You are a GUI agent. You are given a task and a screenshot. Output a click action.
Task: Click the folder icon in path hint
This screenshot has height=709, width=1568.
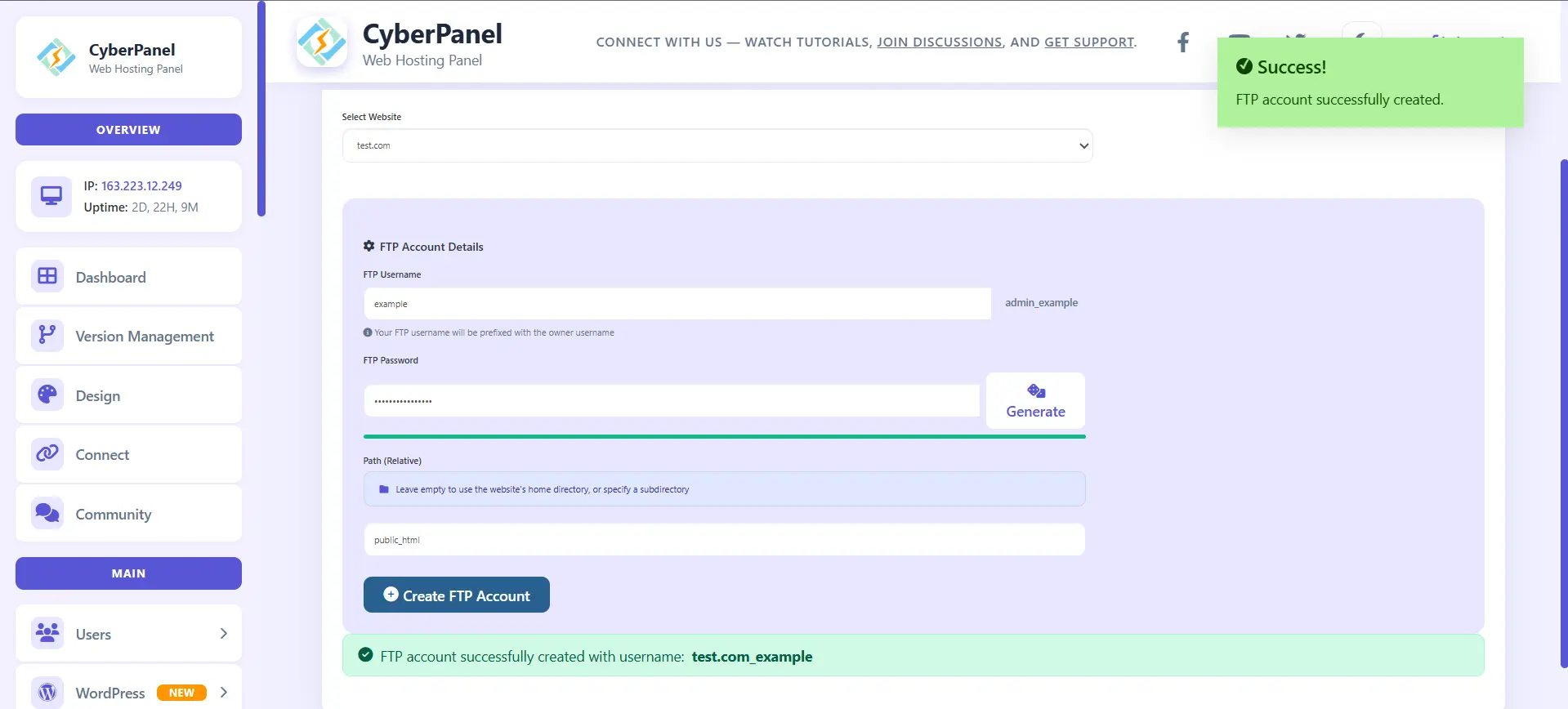pos(384,489)
